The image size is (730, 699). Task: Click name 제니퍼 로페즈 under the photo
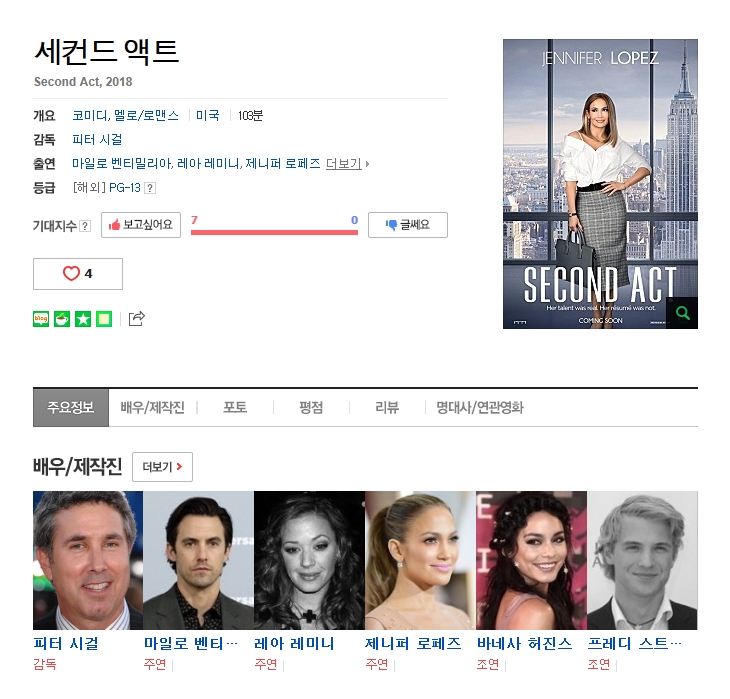point(413,644)
